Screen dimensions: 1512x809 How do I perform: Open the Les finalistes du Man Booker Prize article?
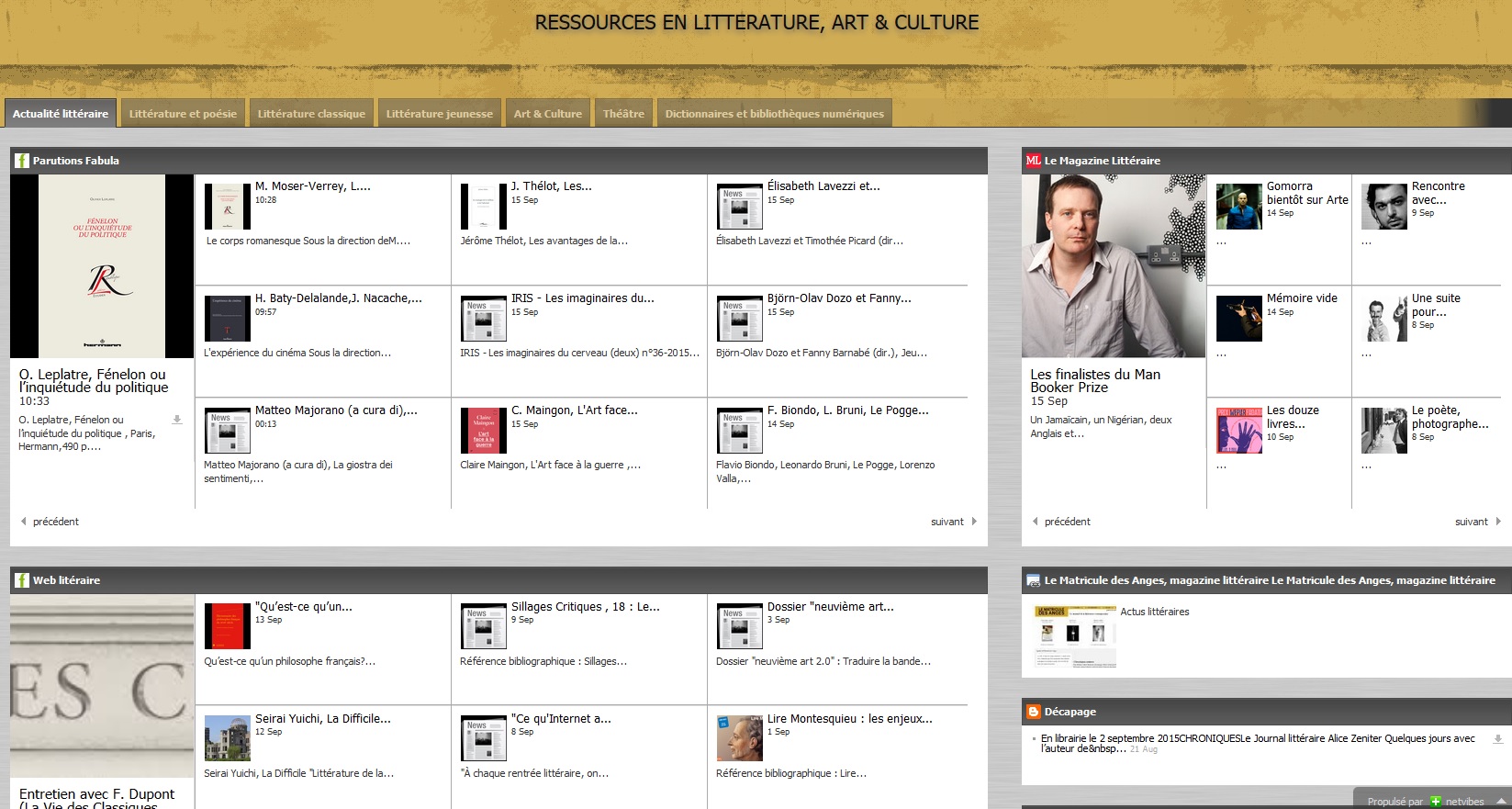click(1094, 381)
